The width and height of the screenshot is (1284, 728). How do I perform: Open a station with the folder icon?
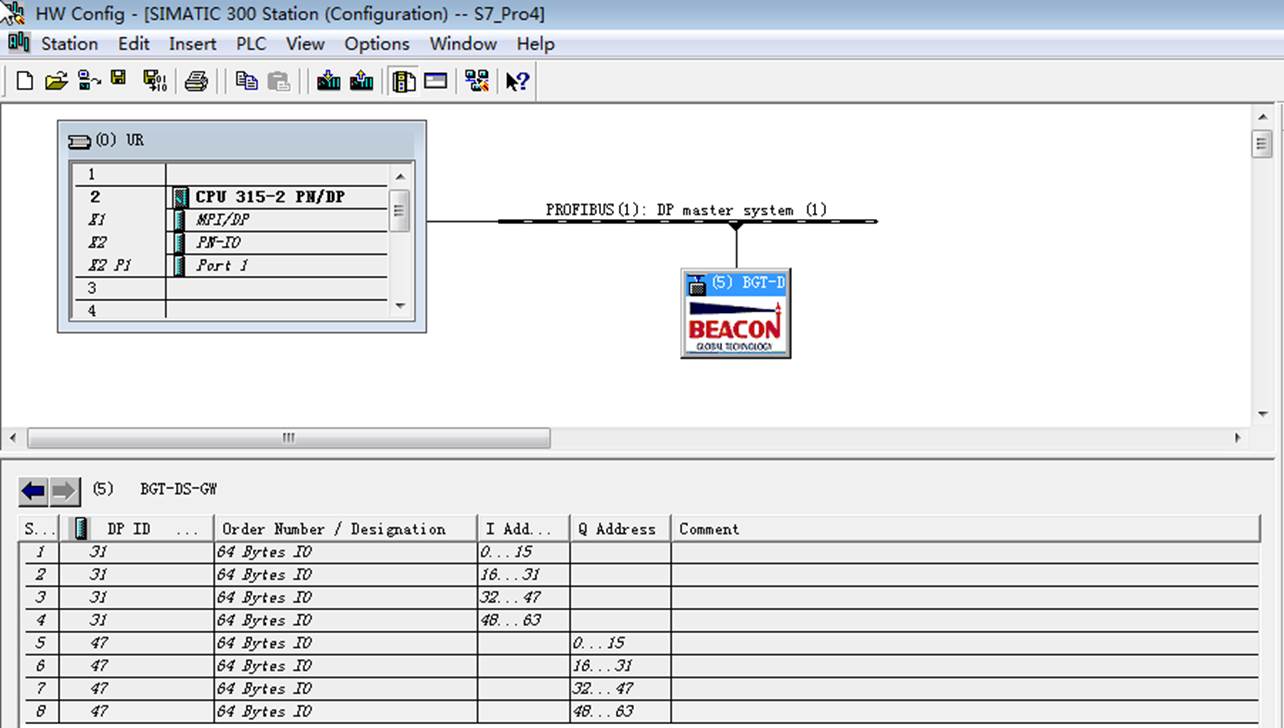tap(56, 82)
